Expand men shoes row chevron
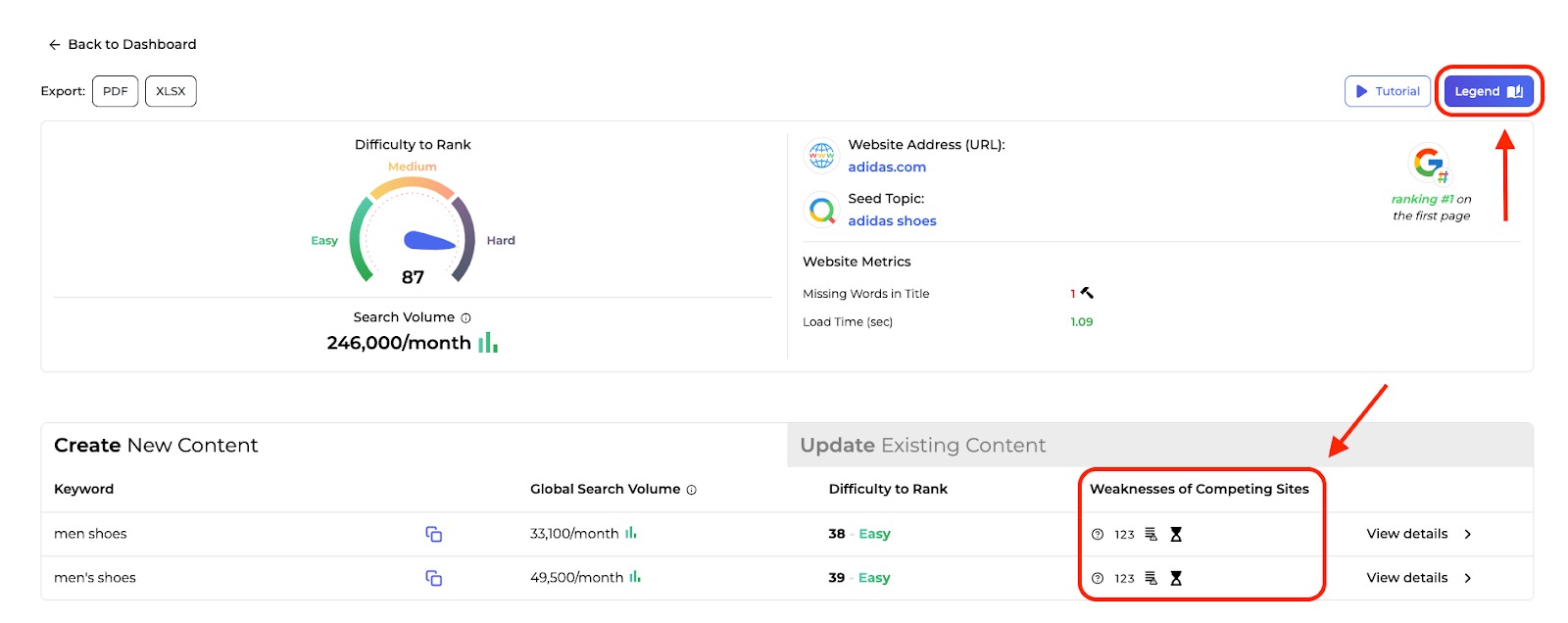 click(1468, 534)
